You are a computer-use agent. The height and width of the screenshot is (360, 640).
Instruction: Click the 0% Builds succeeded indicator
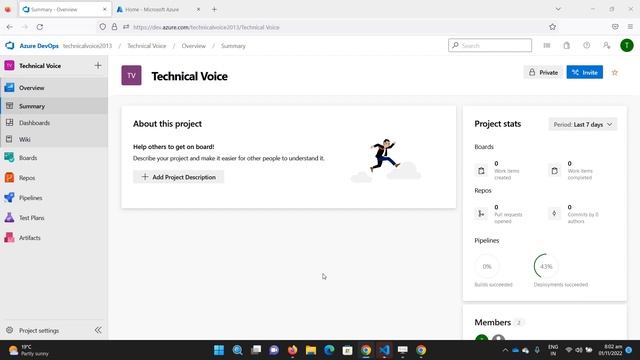point(487,266)
